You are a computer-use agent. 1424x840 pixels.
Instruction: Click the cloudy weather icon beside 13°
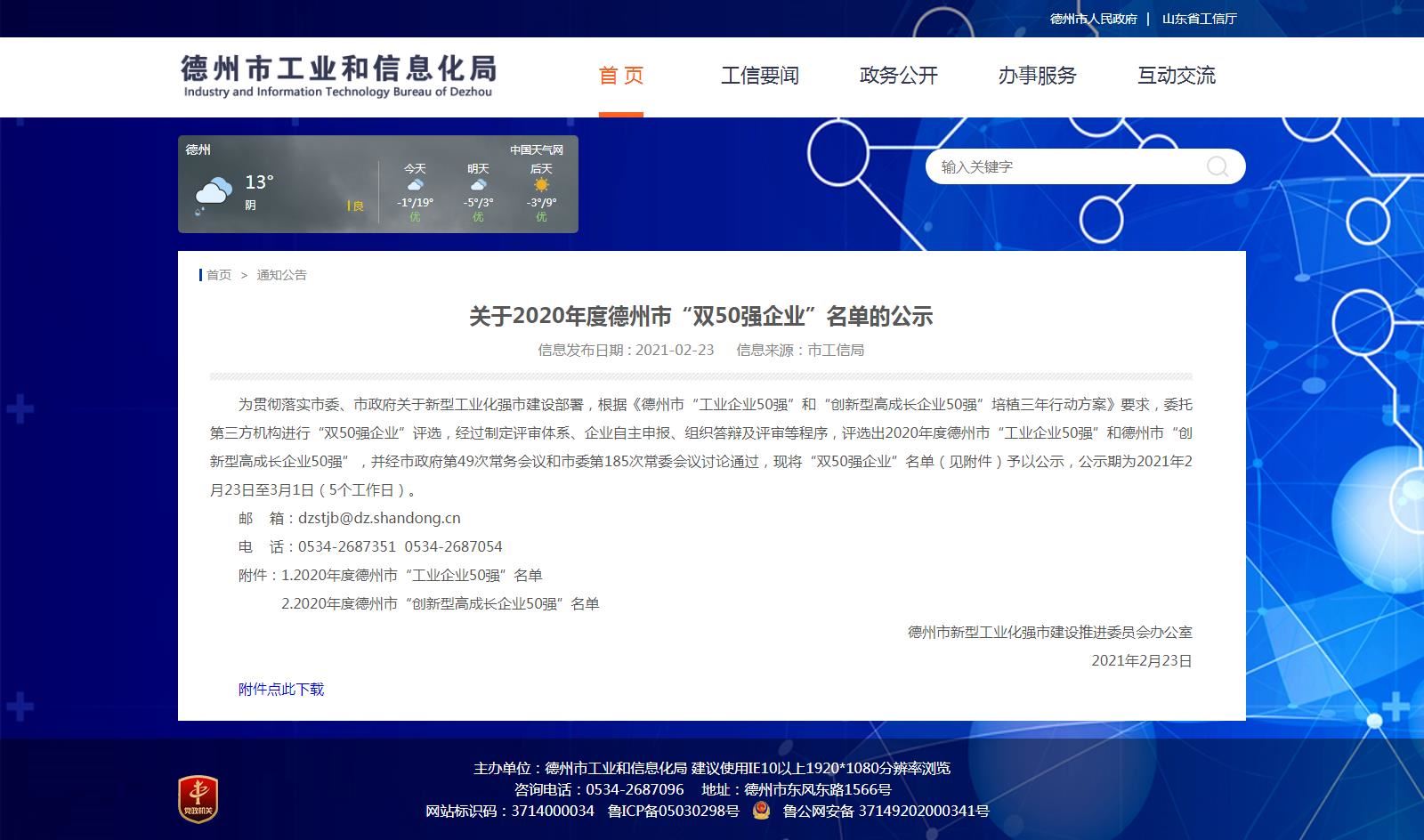213,195
